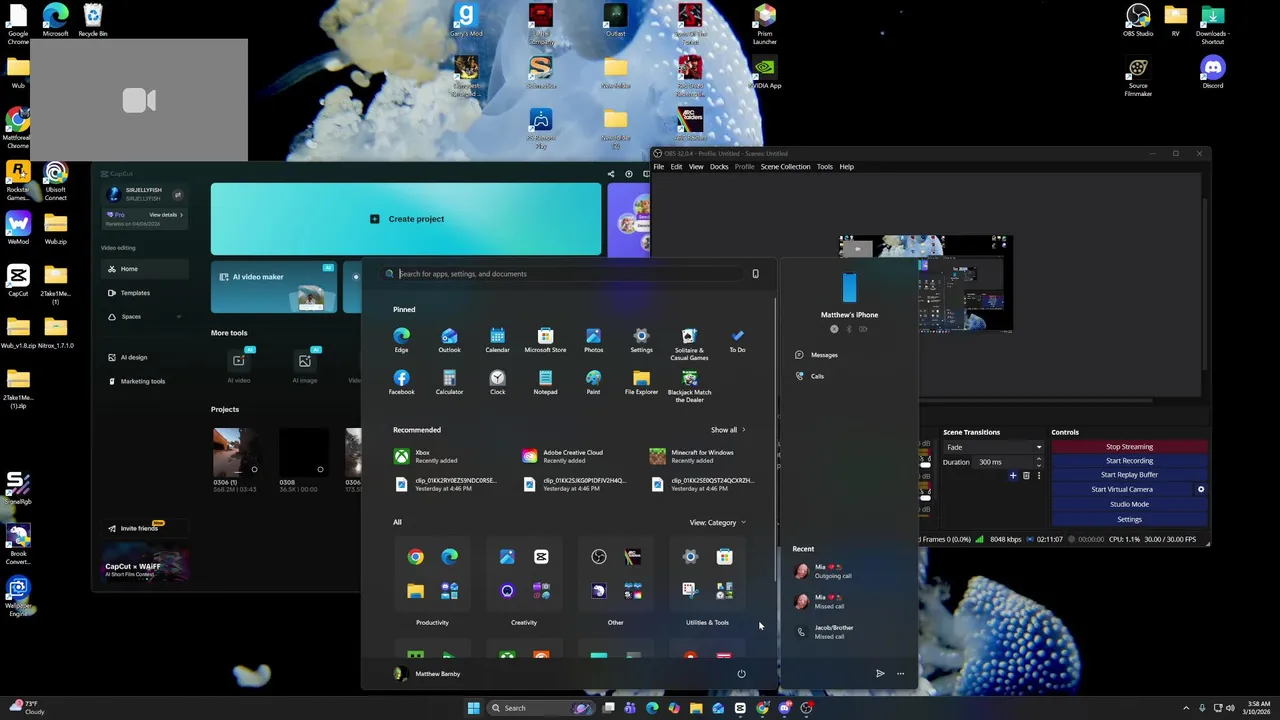
Task: Open OBS virtual camera settings gear
Action: pos(1201,489)
